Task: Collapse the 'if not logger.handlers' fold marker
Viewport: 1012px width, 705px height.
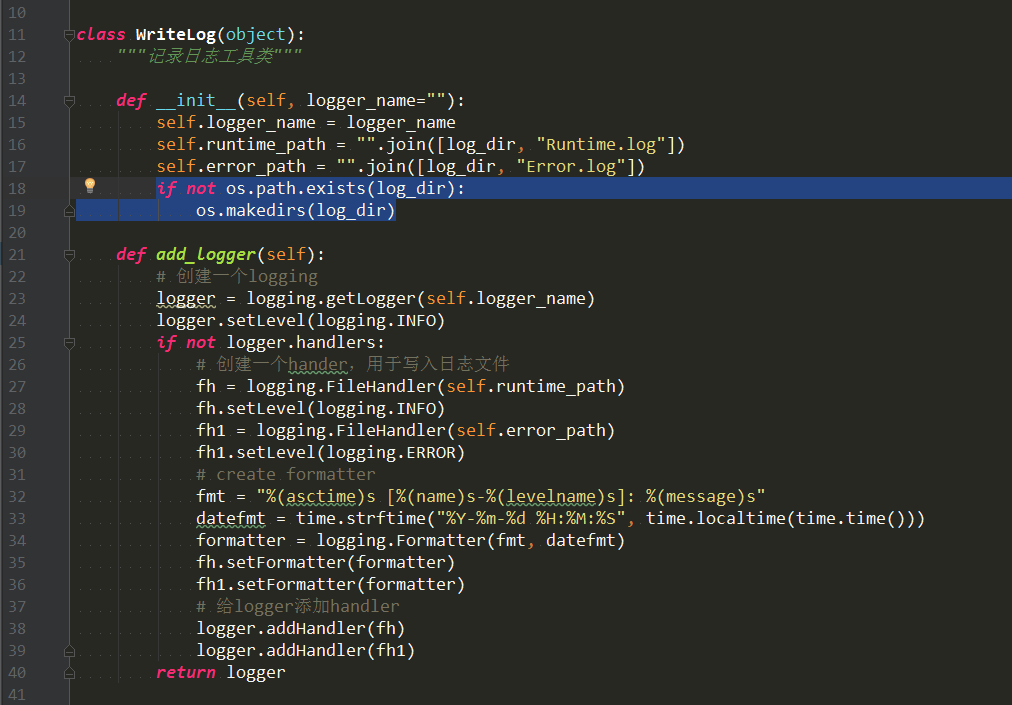Action: 69,343
